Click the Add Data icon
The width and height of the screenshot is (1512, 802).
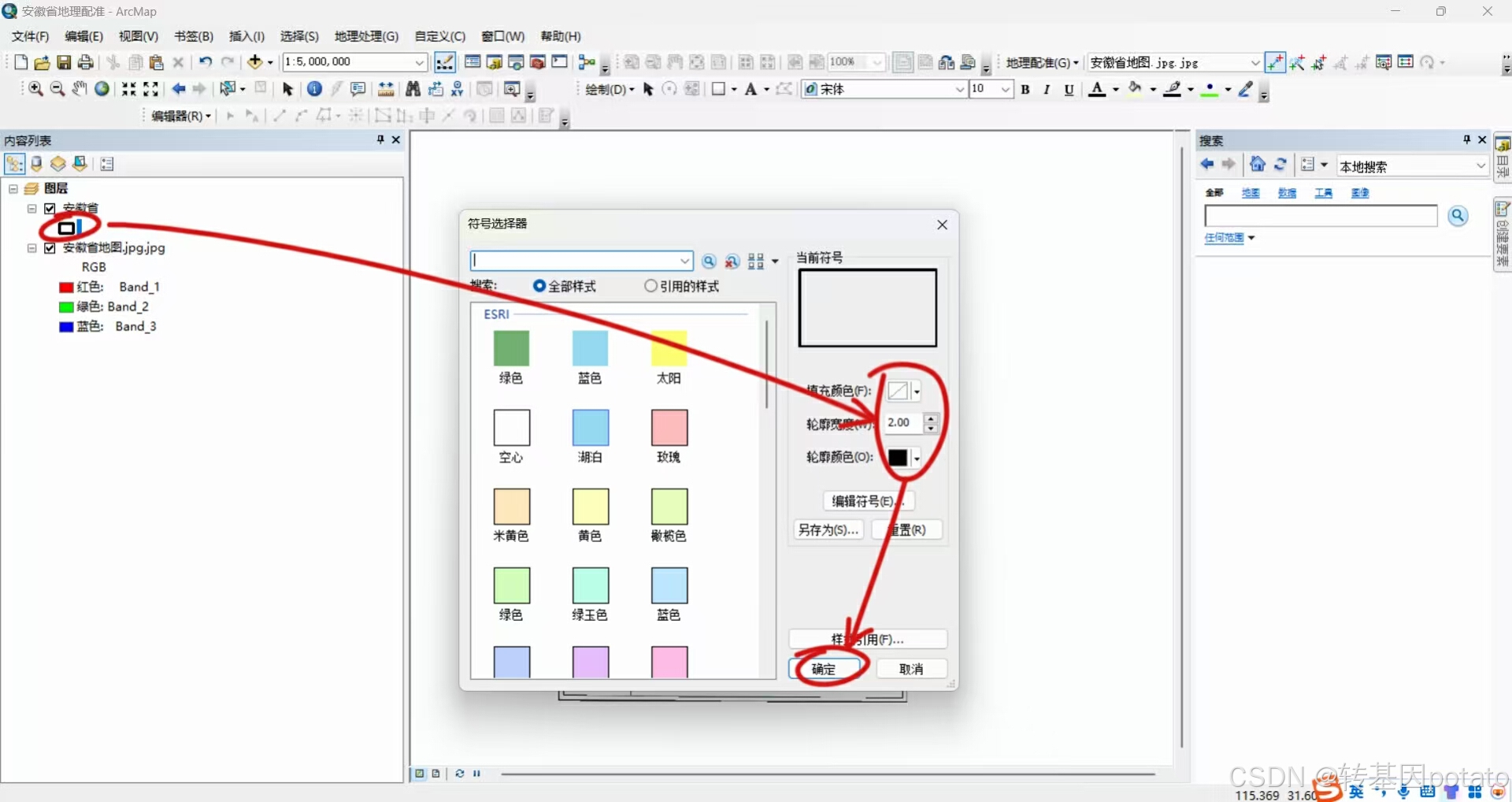point(255,62)
